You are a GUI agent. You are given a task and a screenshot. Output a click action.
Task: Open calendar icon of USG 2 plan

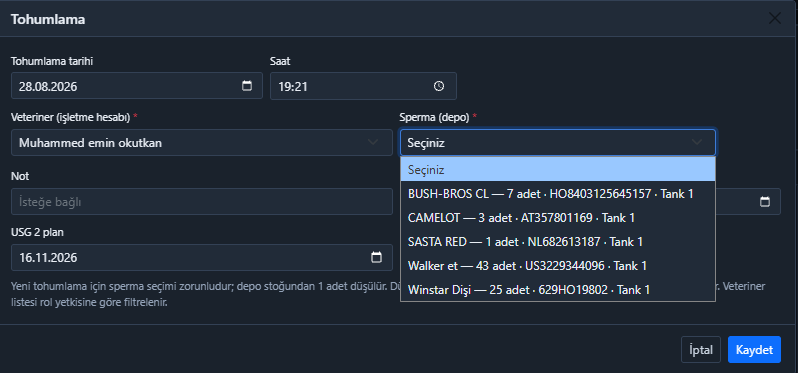coord(376,257)
